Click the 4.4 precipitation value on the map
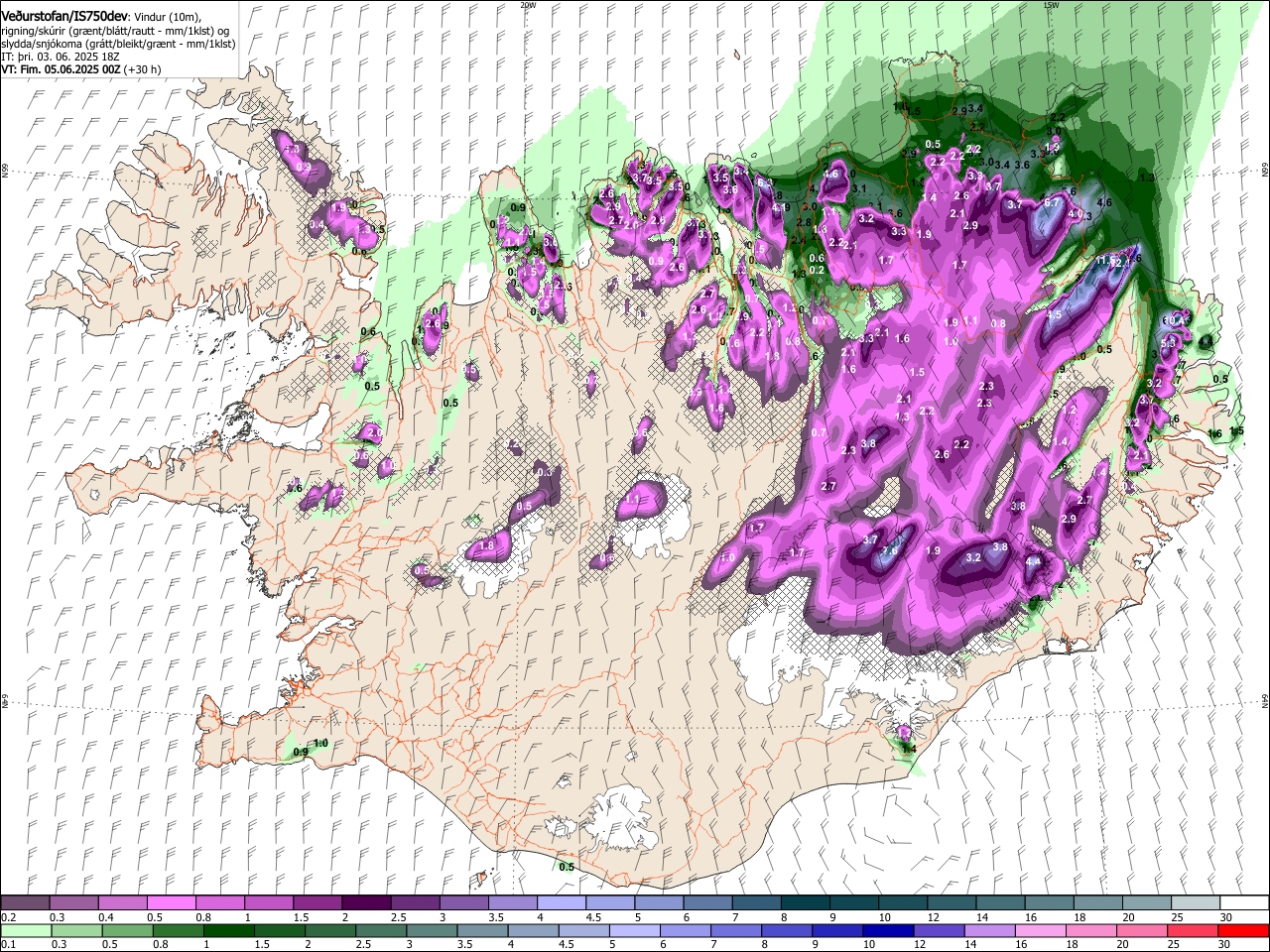 click(1033, 561)
